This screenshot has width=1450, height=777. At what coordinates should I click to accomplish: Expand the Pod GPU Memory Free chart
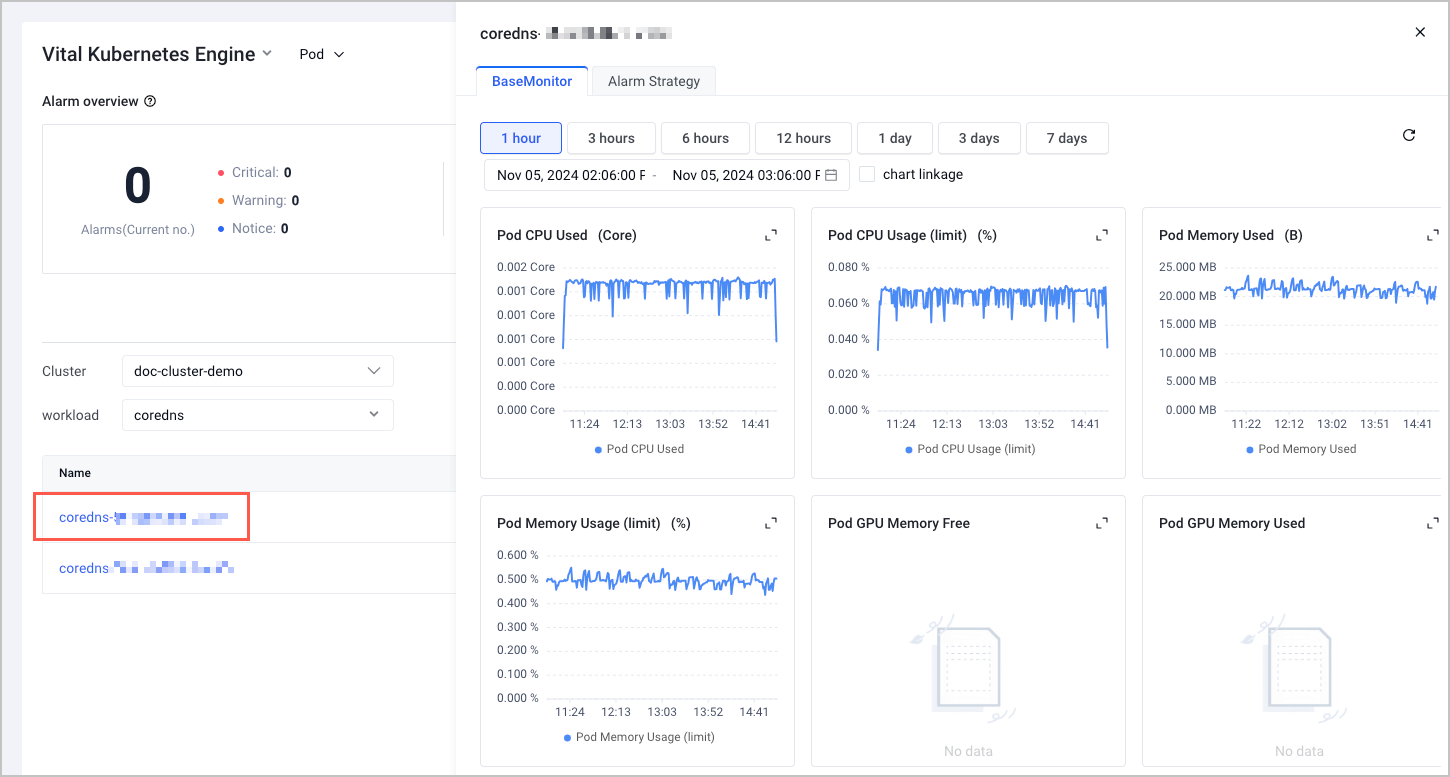pyautogui.click(x=1102, y=523)
